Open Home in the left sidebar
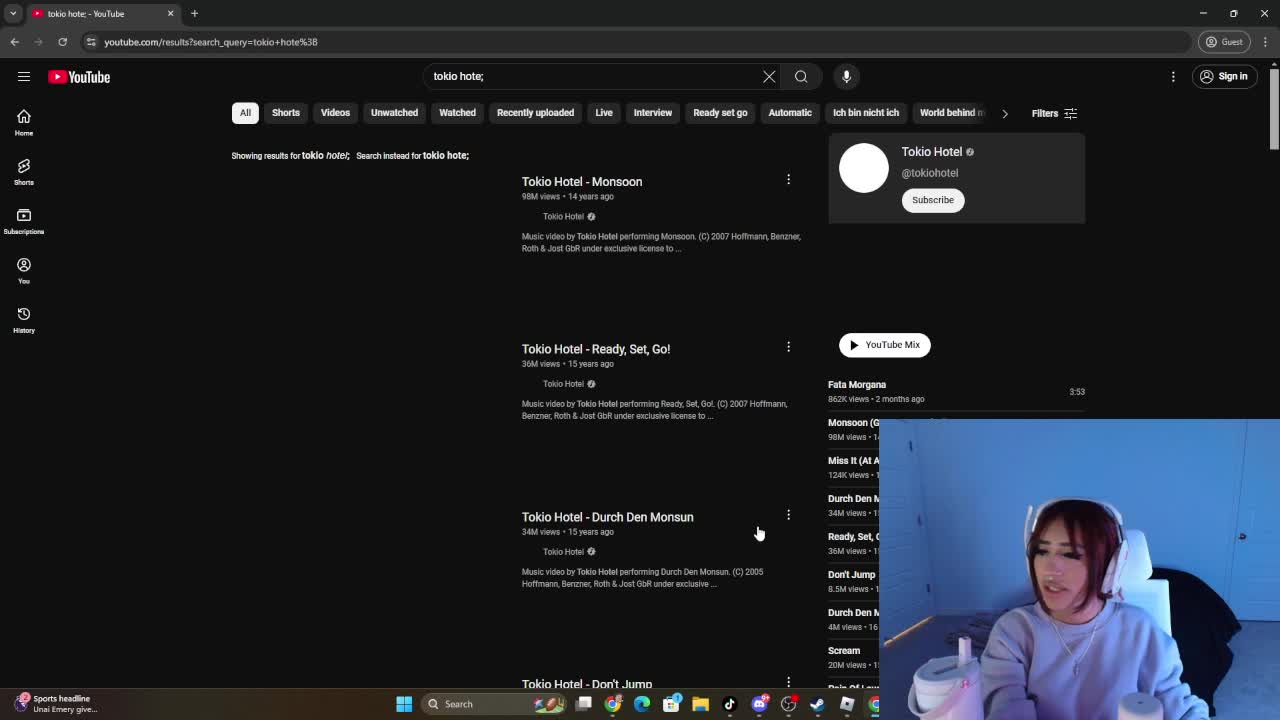This screenshot has width=1280, height=720. (x=24, y=122)
